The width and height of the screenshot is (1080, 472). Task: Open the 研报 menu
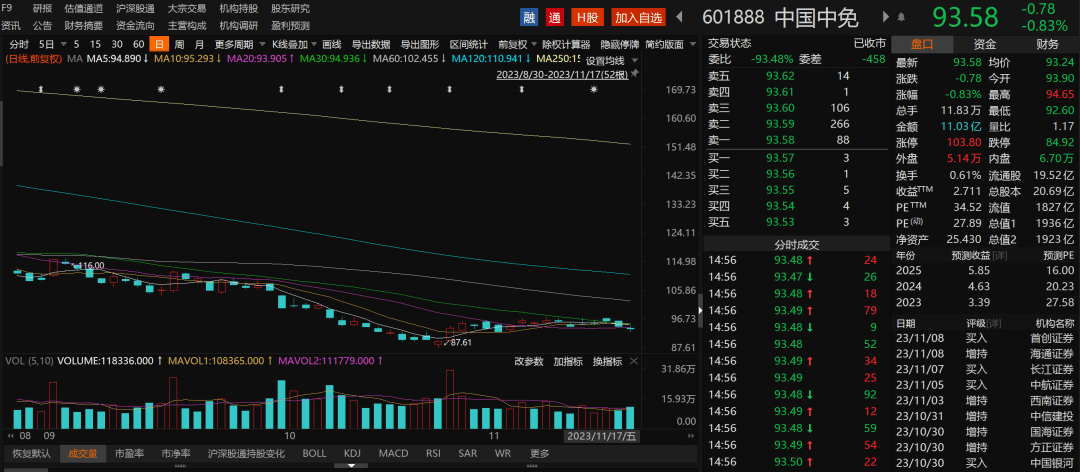point(42,9)
